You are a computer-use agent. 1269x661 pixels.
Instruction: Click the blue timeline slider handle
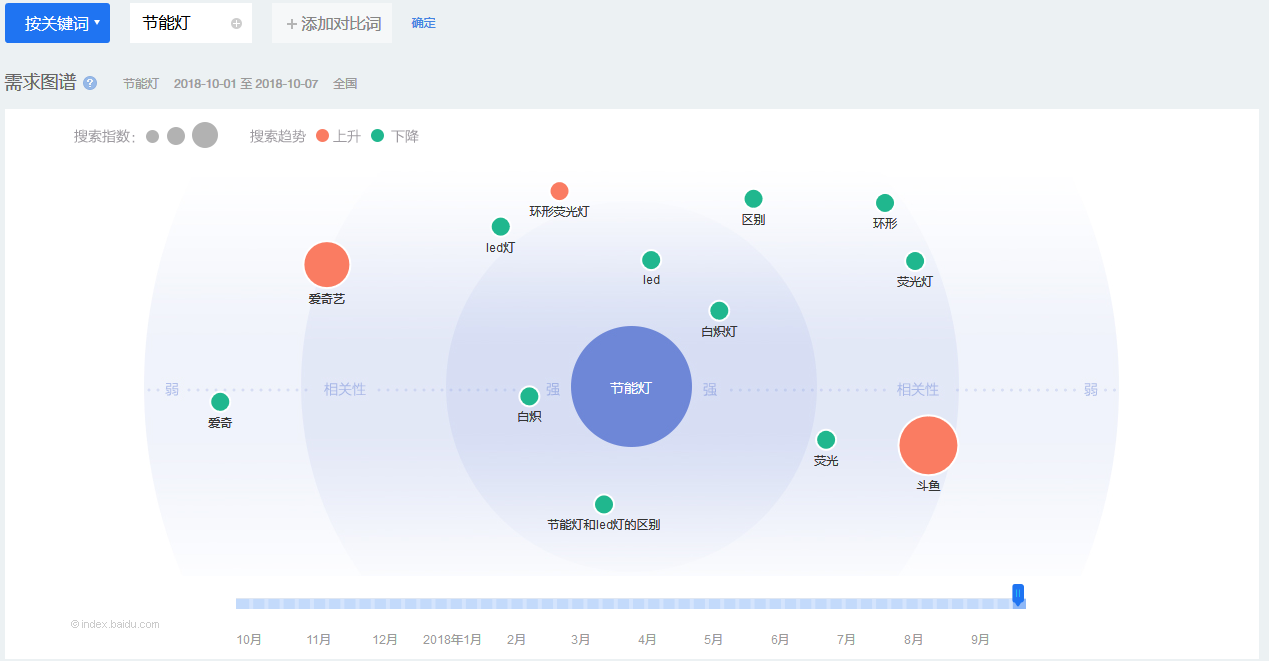point(1018,595)
